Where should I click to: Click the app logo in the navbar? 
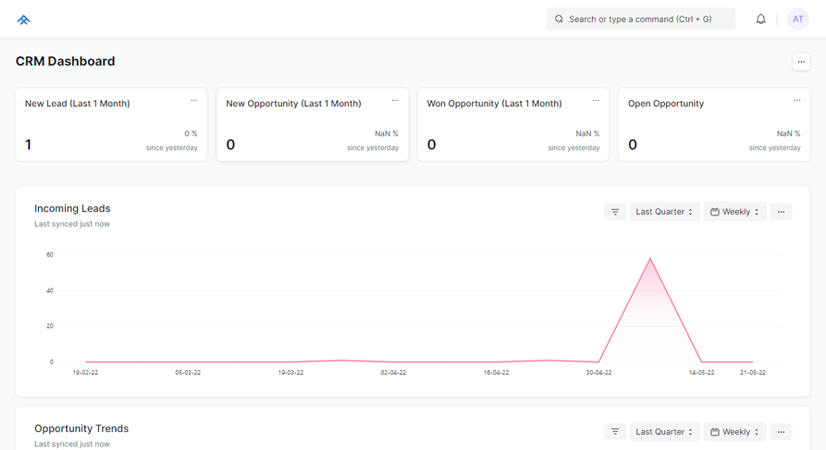coord(24,19)
